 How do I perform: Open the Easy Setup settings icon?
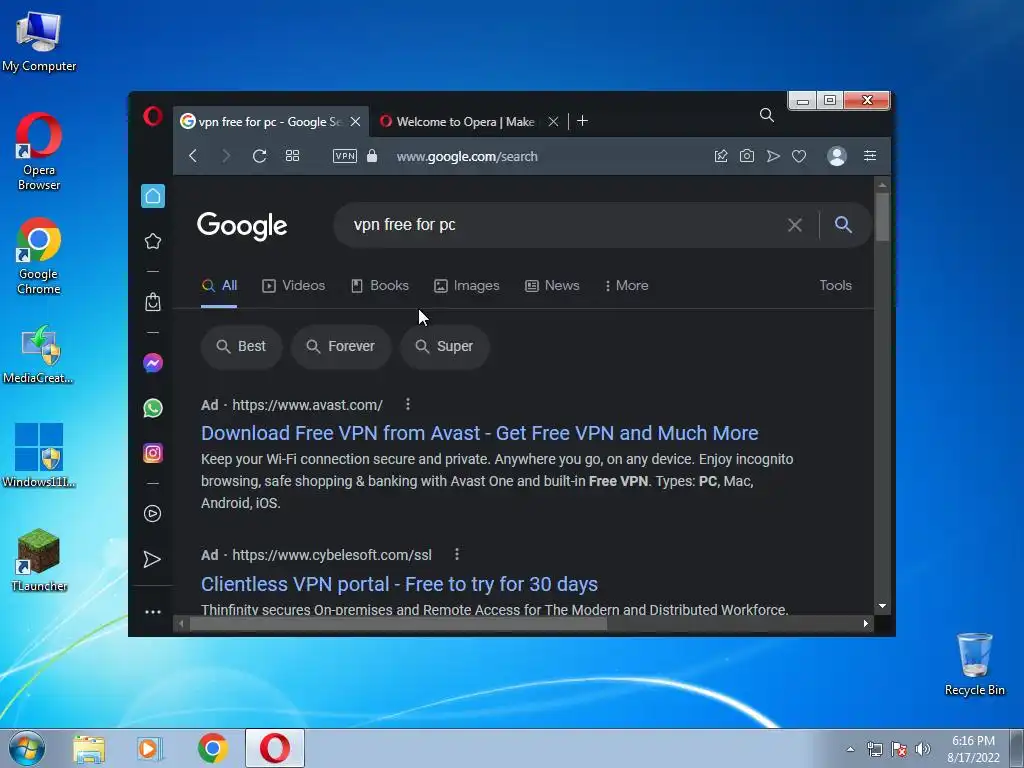coord(870,155)
